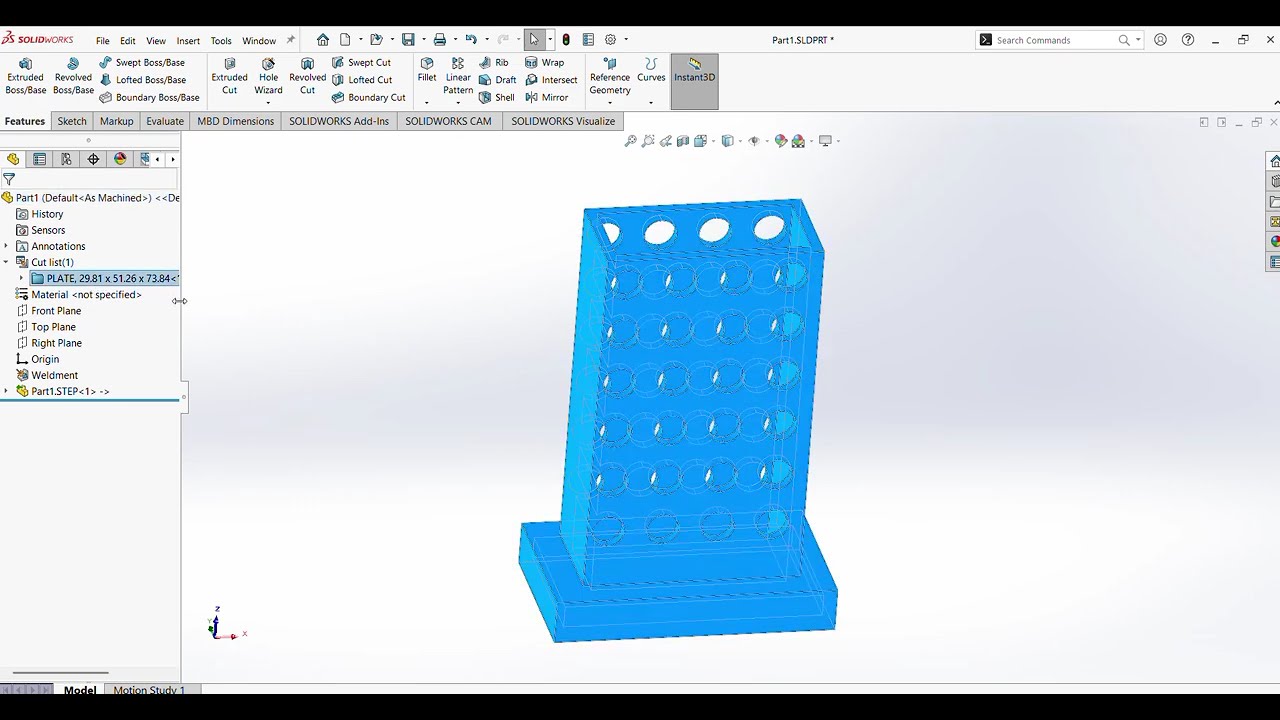
Task: Use the Wrap feature
Action: coord(544,62)
